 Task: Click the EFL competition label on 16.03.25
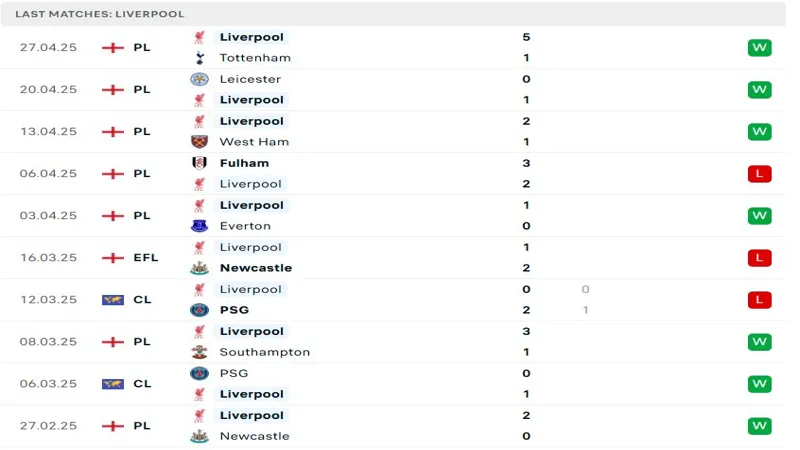145,257
